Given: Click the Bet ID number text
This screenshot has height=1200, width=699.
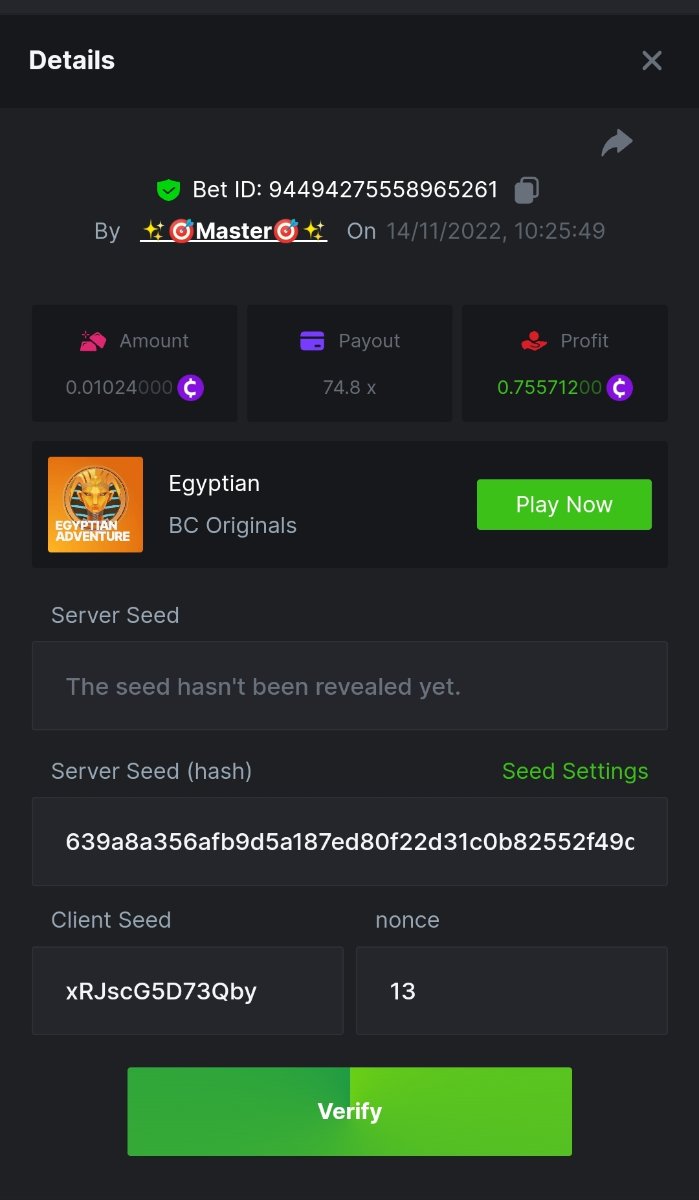Looking at the screenshot, I should point(383,189).
